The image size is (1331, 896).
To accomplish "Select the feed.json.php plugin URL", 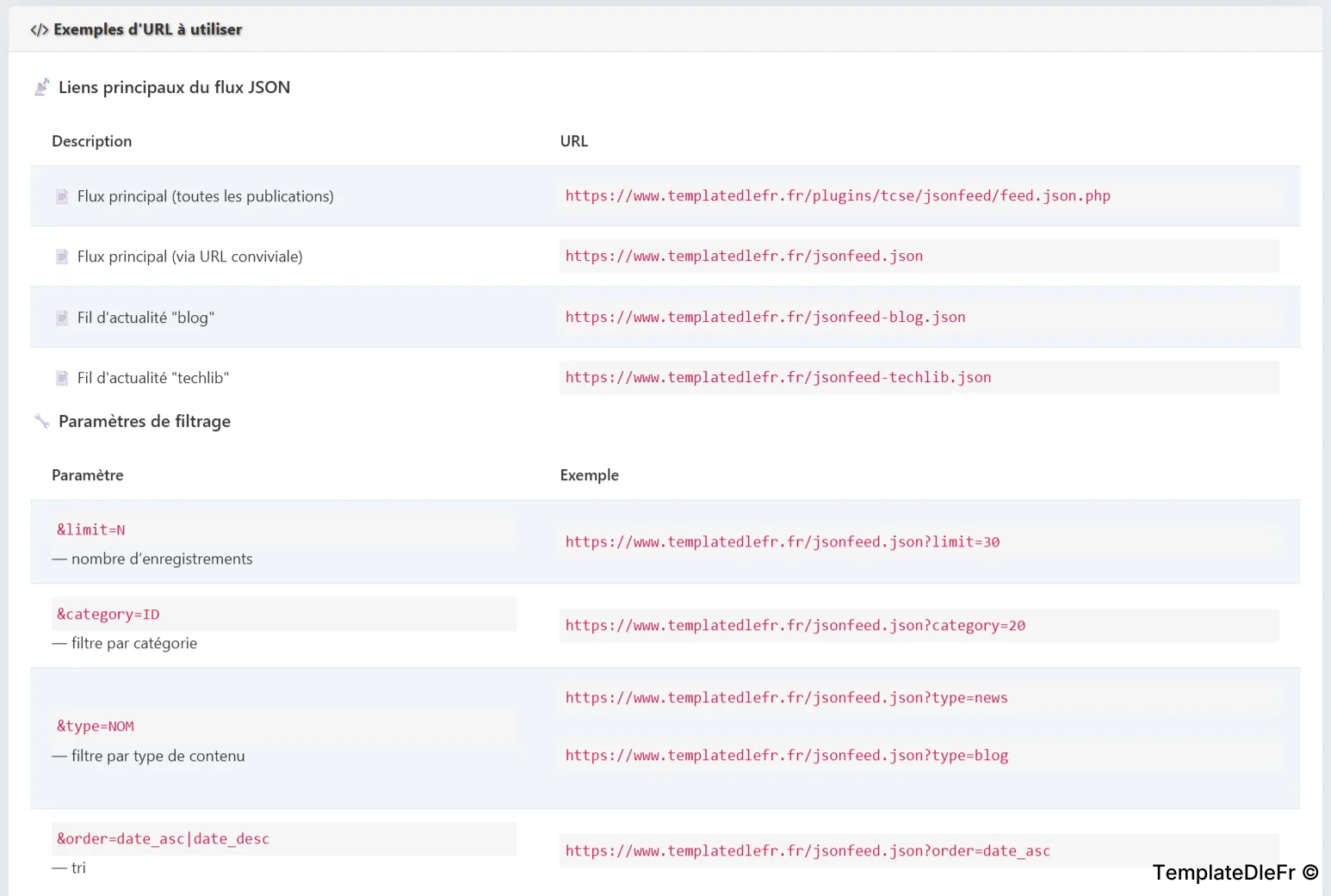I will coord(838,195).
